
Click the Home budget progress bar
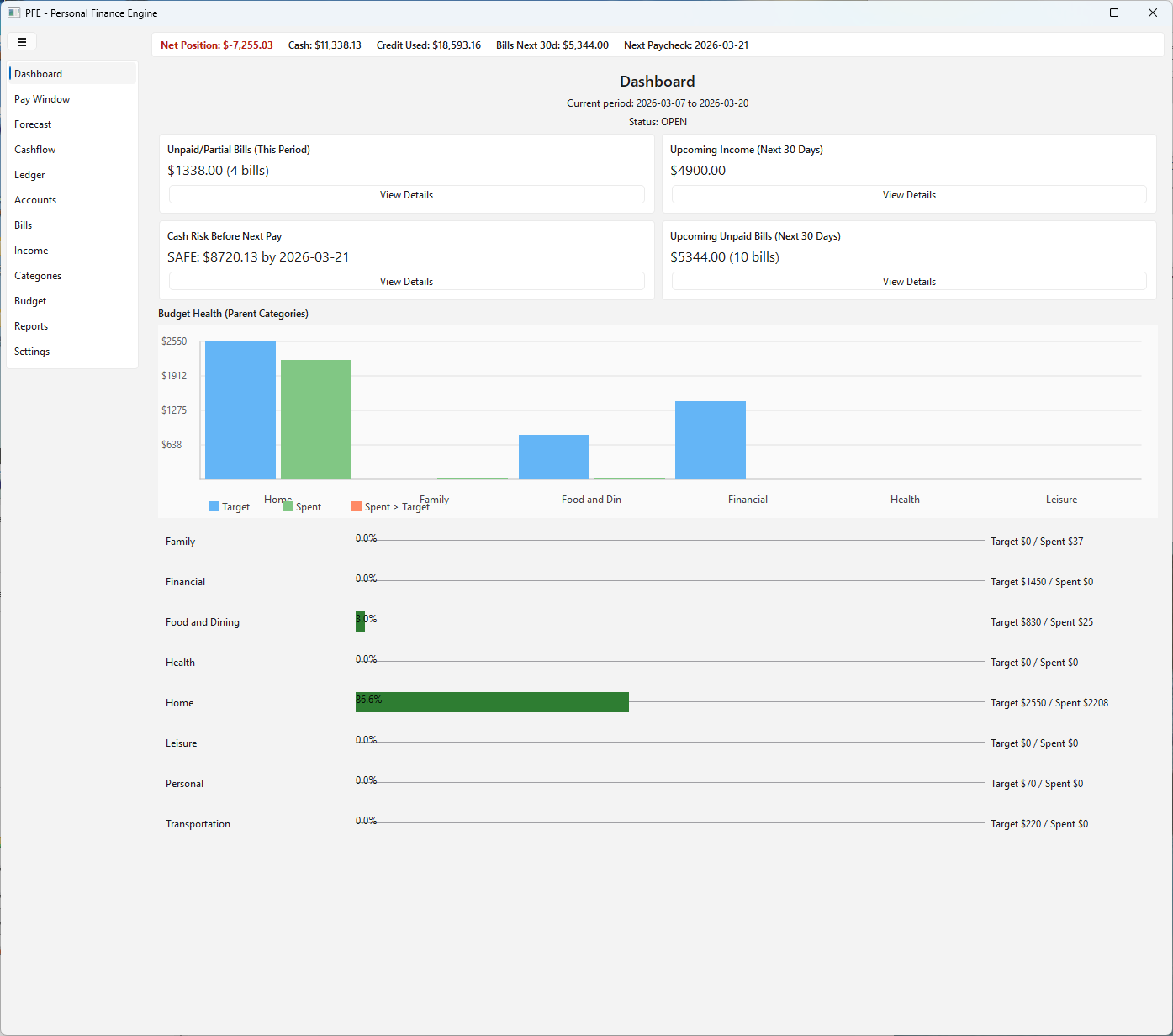coord(492,701)
